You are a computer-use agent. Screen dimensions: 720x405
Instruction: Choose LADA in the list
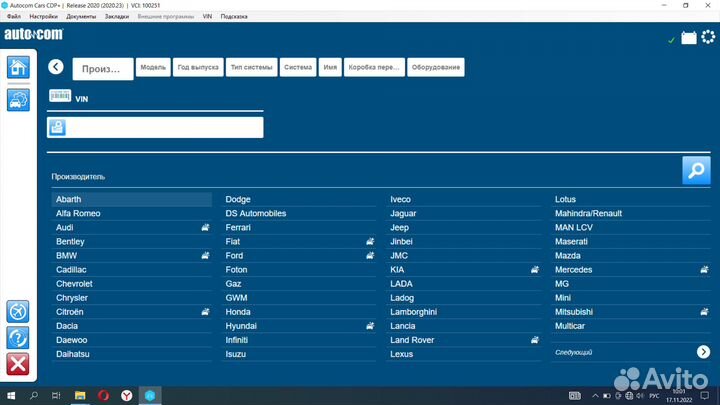coord(464,284)
